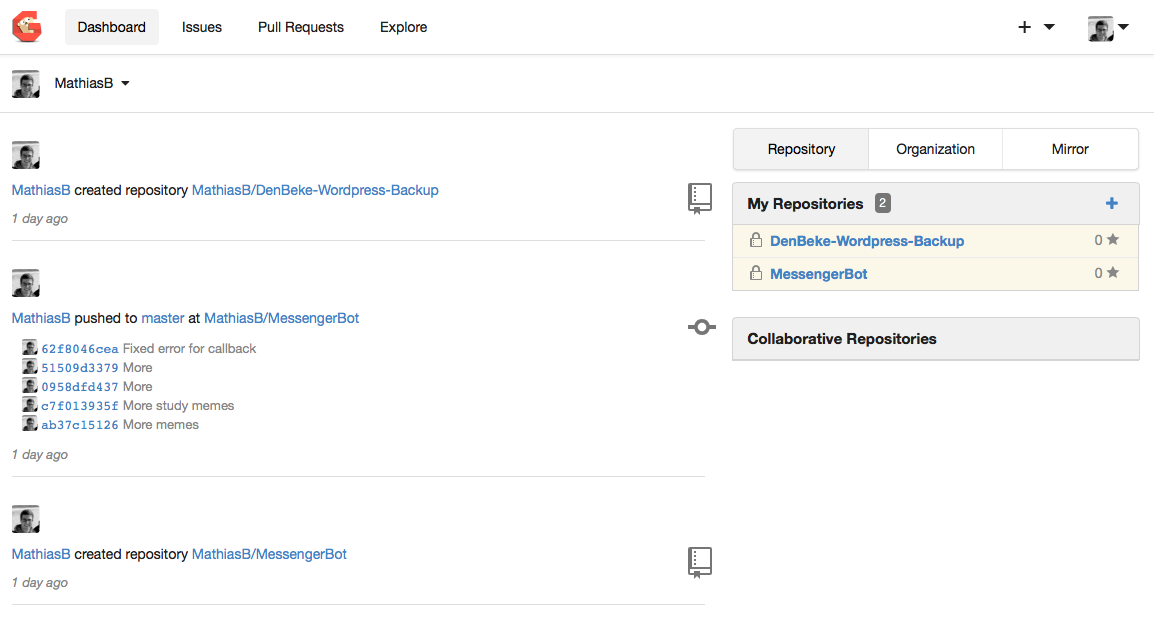Open commit 62f8046cea link
The width and height of the screenshot is (1154, 617).
[x=80, y=349]
